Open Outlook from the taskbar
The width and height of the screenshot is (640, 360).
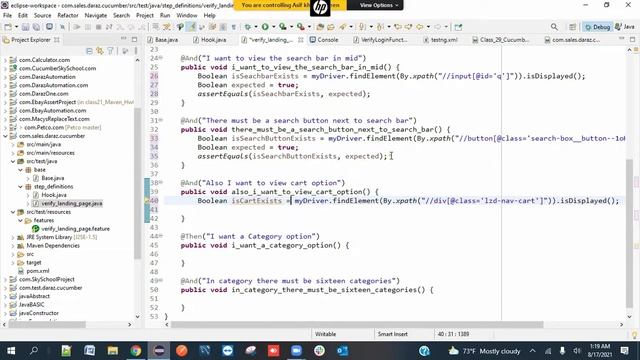[342, 351]
